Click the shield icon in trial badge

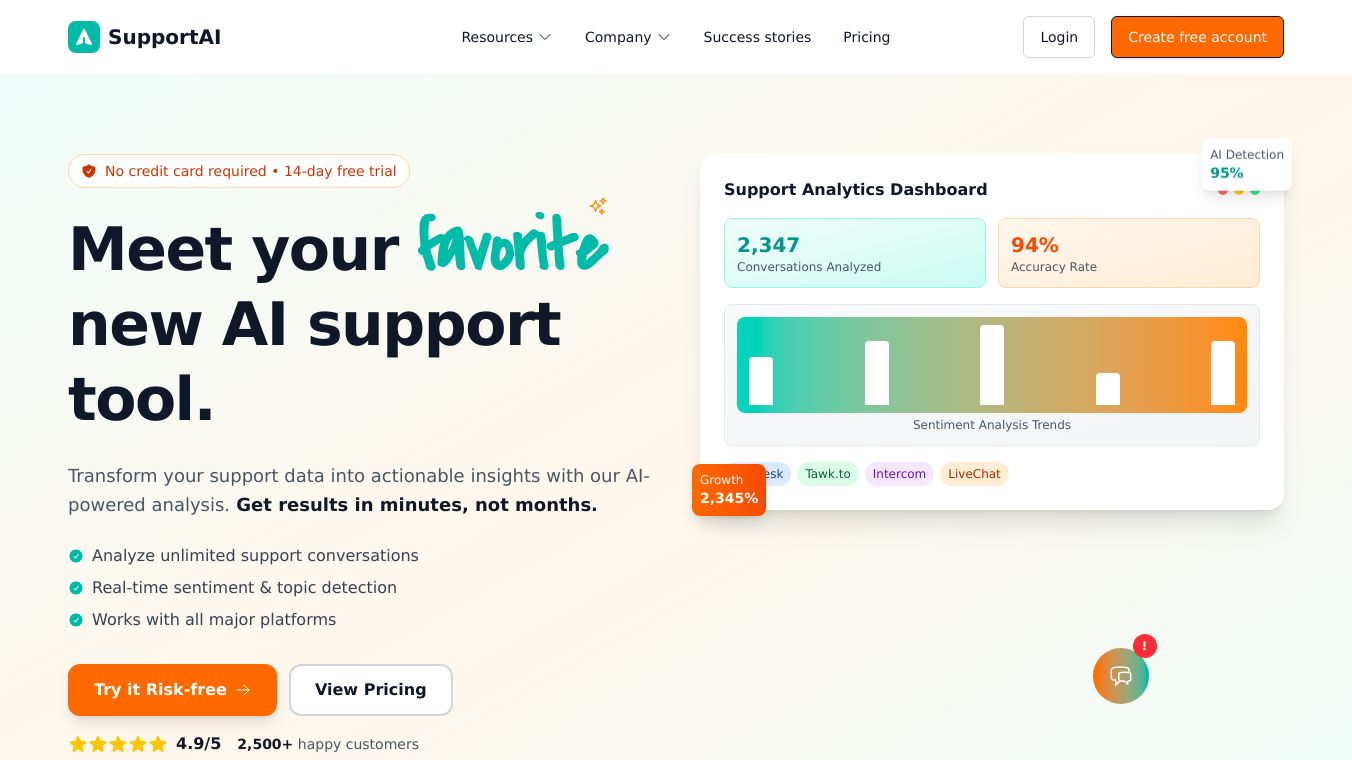(89, 171)
